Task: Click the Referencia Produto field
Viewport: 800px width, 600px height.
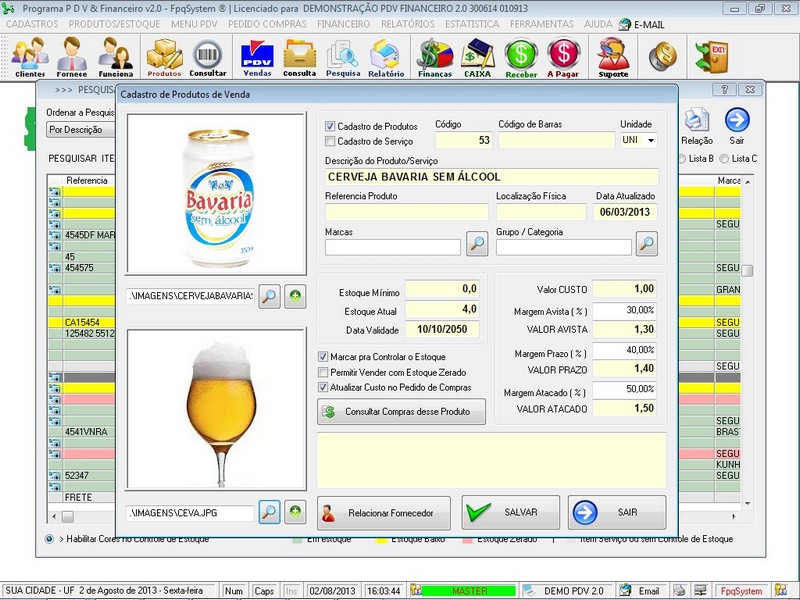Action: pyautogui.click(x=407, y=212)
